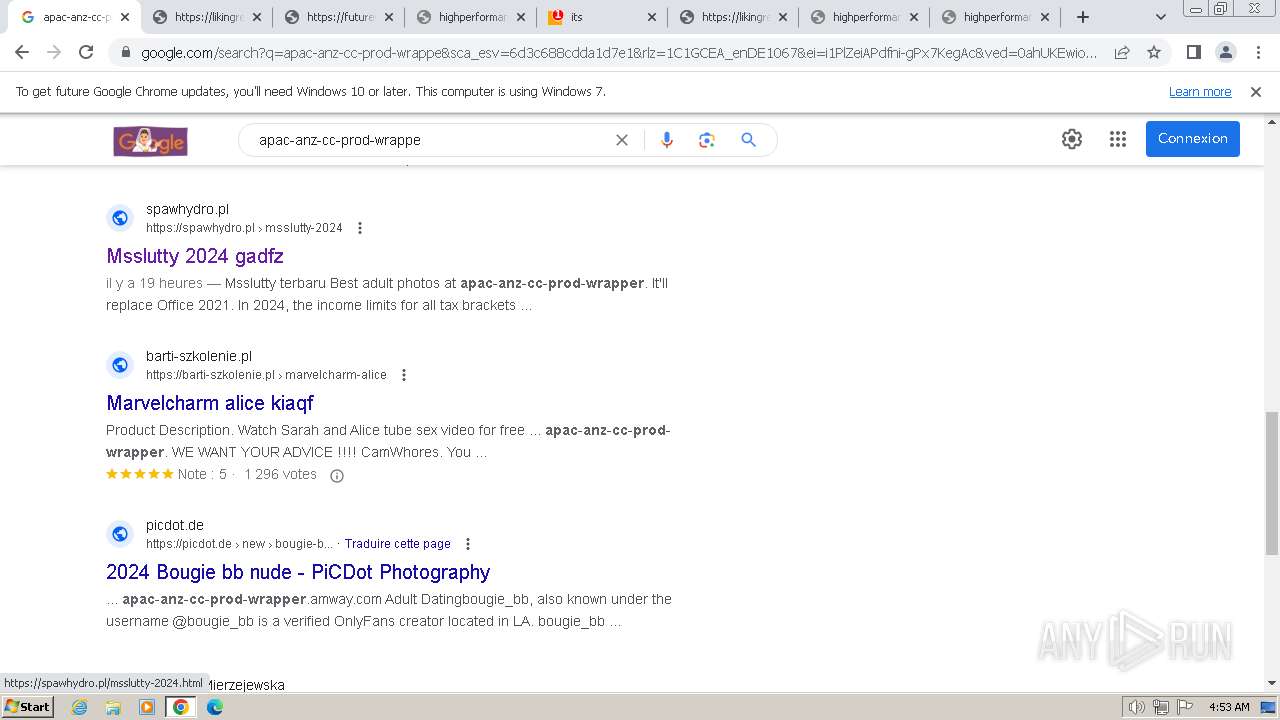Open 2024 Bougie bb nude result
The image size is (1280, 720).
coord(298,572)
